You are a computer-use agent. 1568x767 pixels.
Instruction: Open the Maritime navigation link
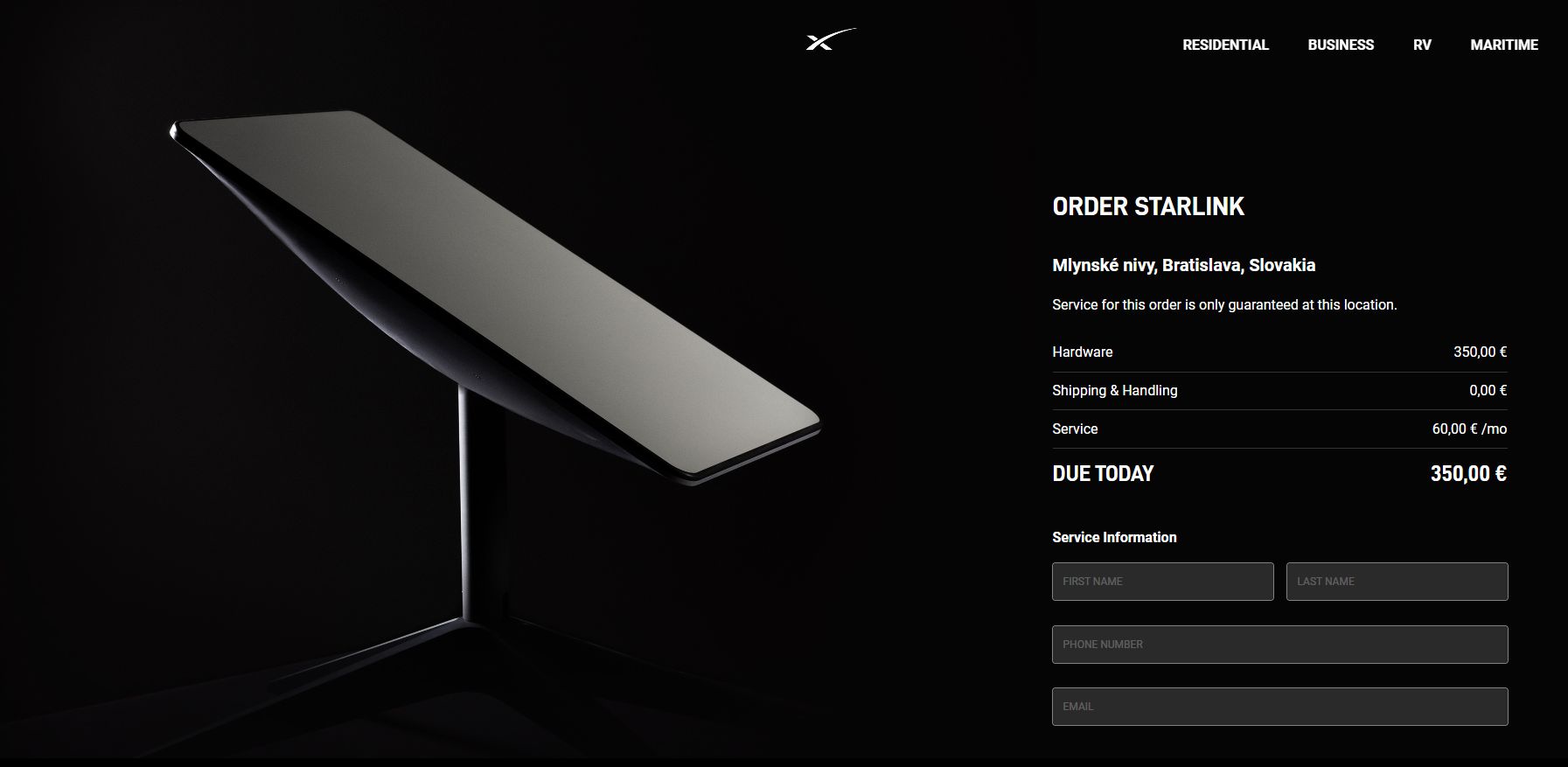point(1504,45)
